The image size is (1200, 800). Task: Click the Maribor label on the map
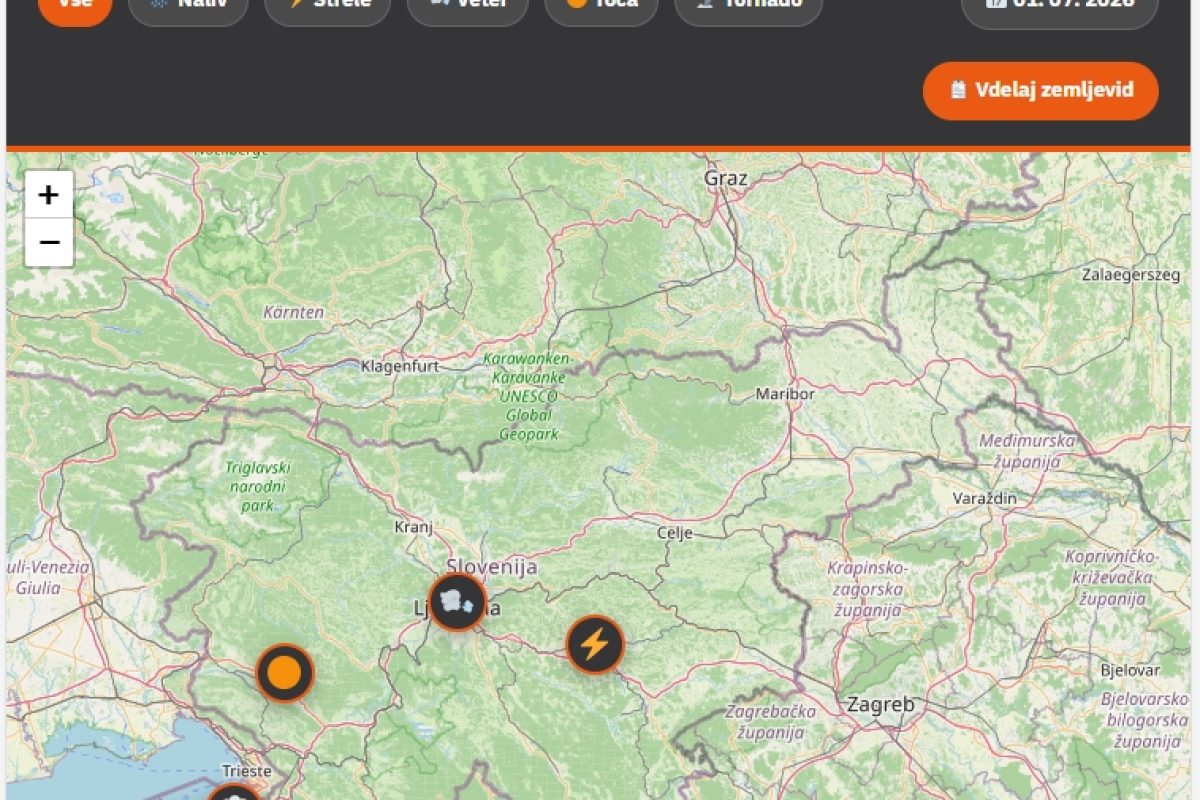tap(785, 394)
